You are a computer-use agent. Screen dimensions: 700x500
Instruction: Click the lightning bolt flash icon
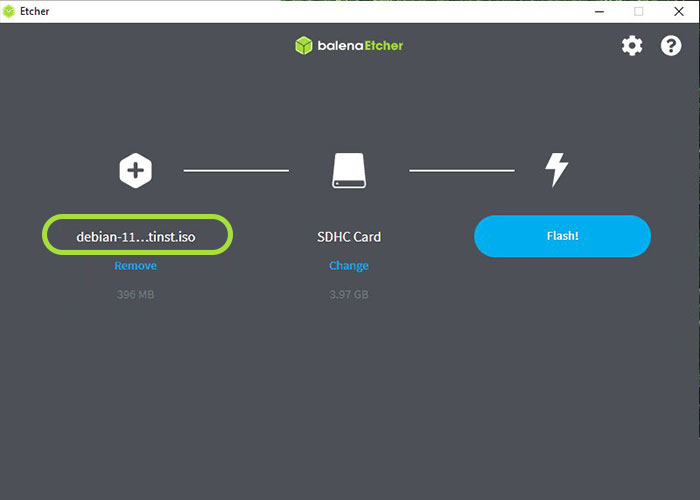click(556, 170)
